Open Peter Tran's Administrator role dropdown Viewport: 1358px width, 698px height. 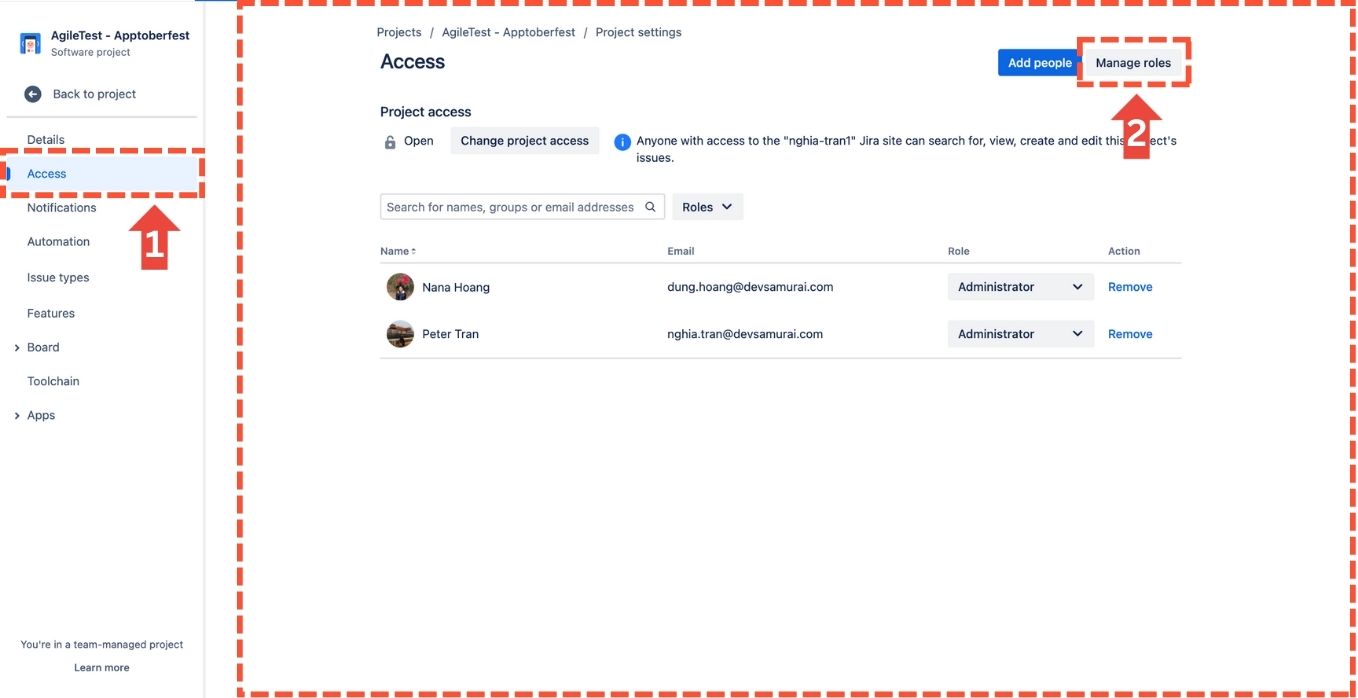(x=1020, y=334)
